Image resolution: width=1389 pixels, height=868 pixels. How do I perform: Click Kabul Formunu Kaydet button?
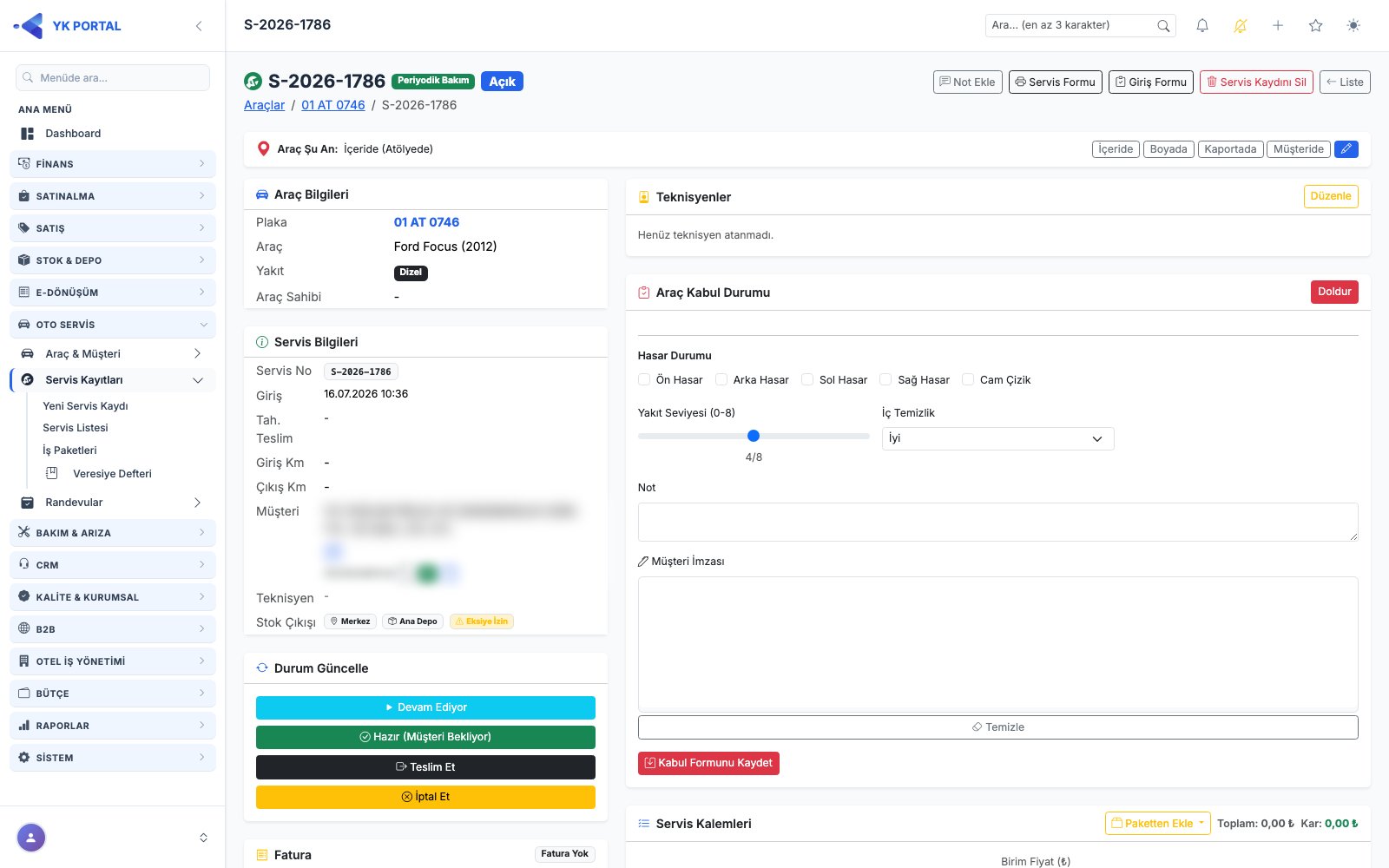coord(708,763)
